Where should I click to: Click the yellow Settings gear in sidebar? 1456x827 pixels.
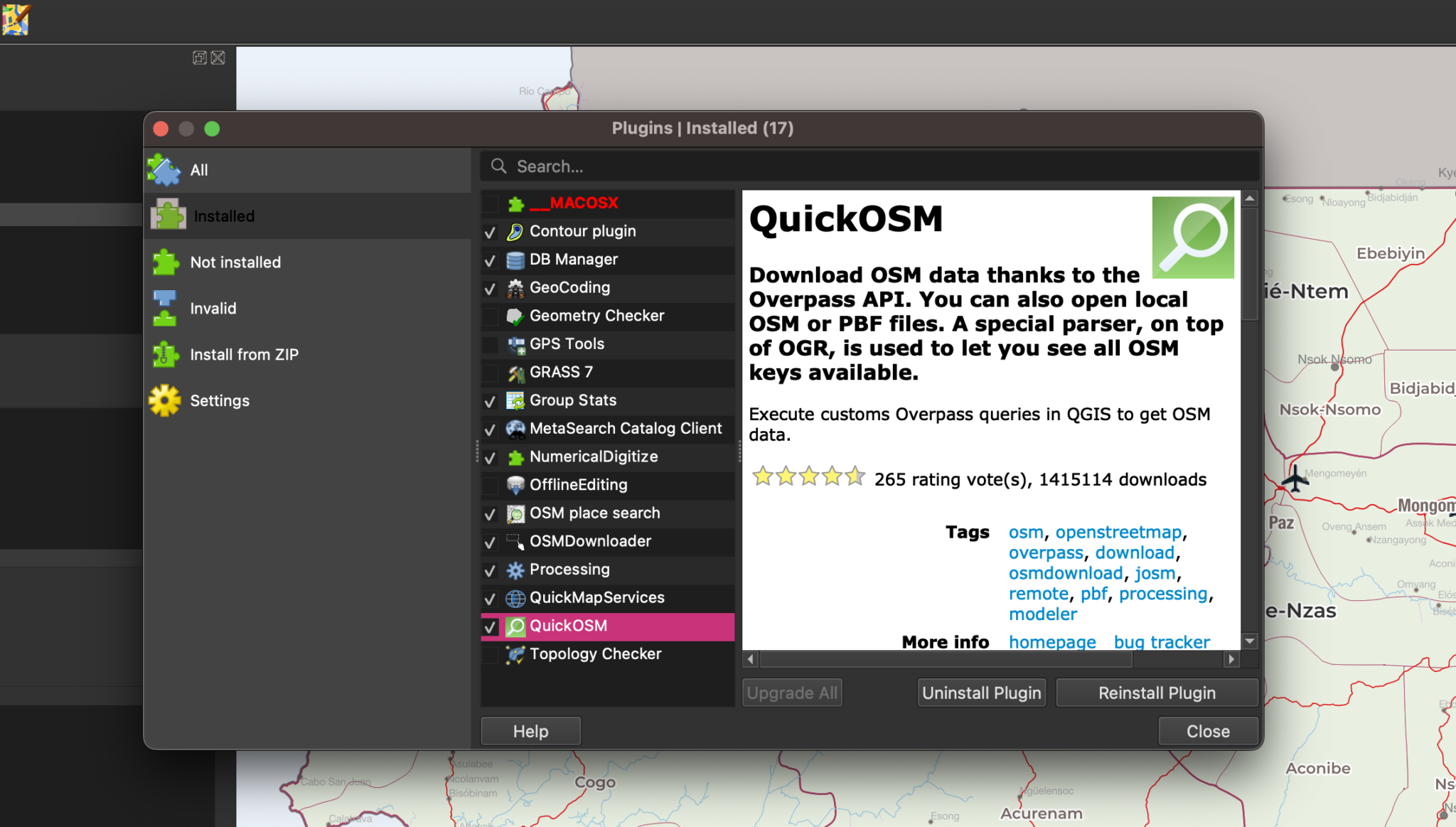point(164,400)
